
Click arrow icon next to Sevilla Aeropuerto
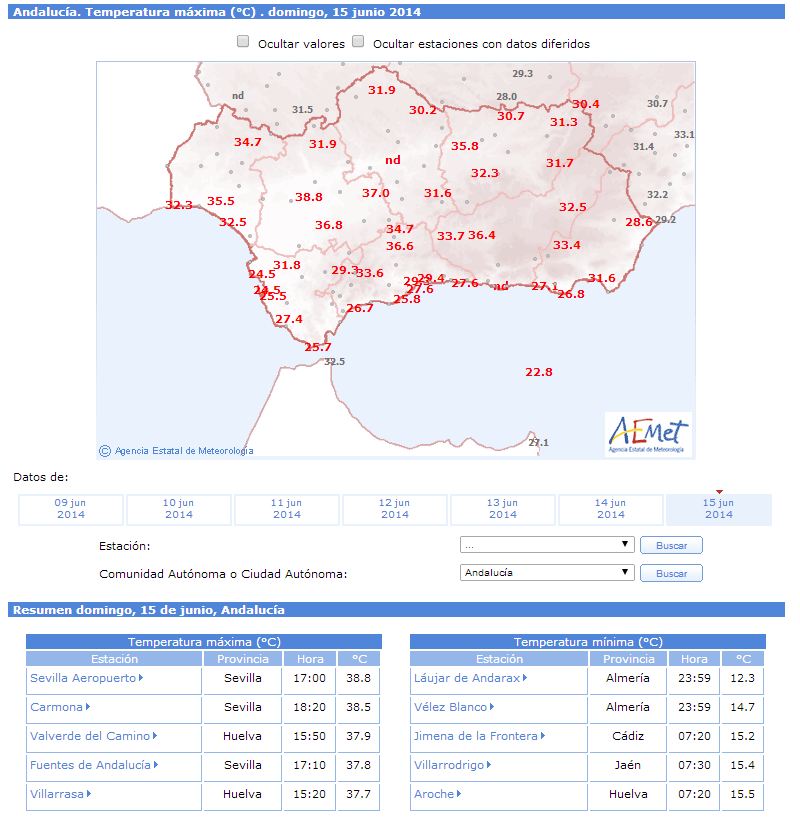point(141,678)
